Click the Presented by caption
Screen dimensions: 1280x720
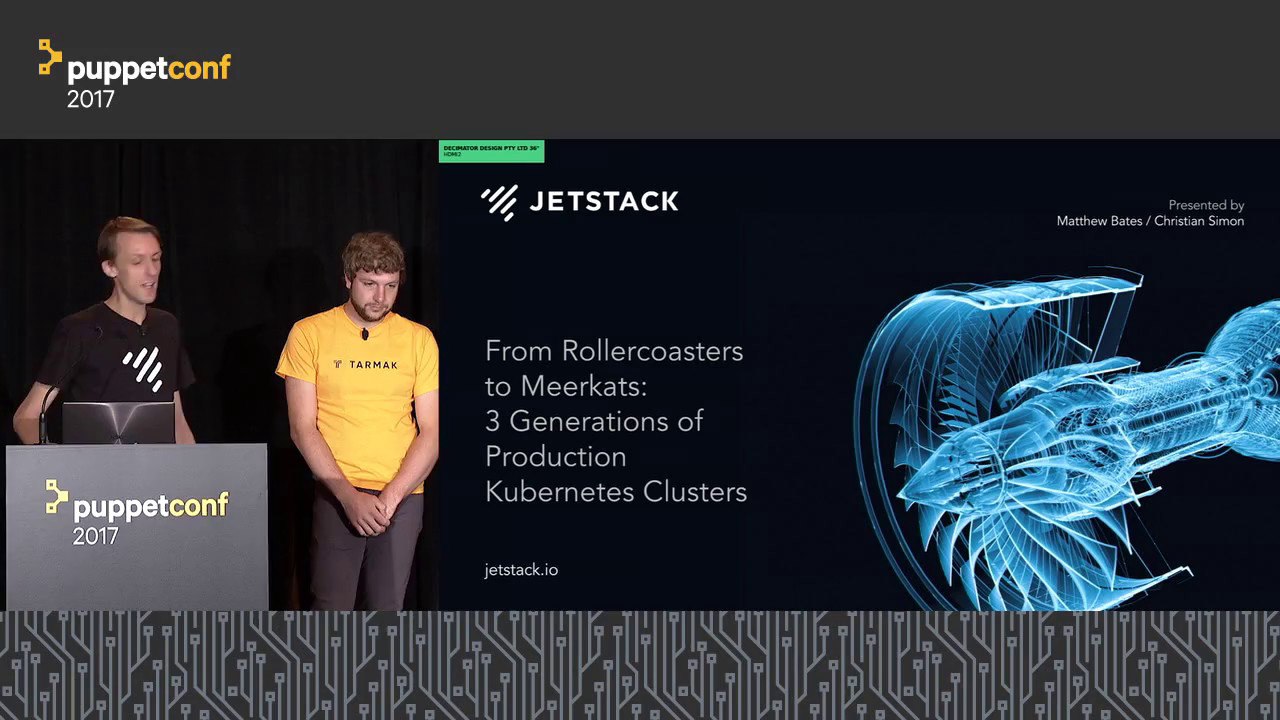pyautogui.click(x=1206, y=205)
